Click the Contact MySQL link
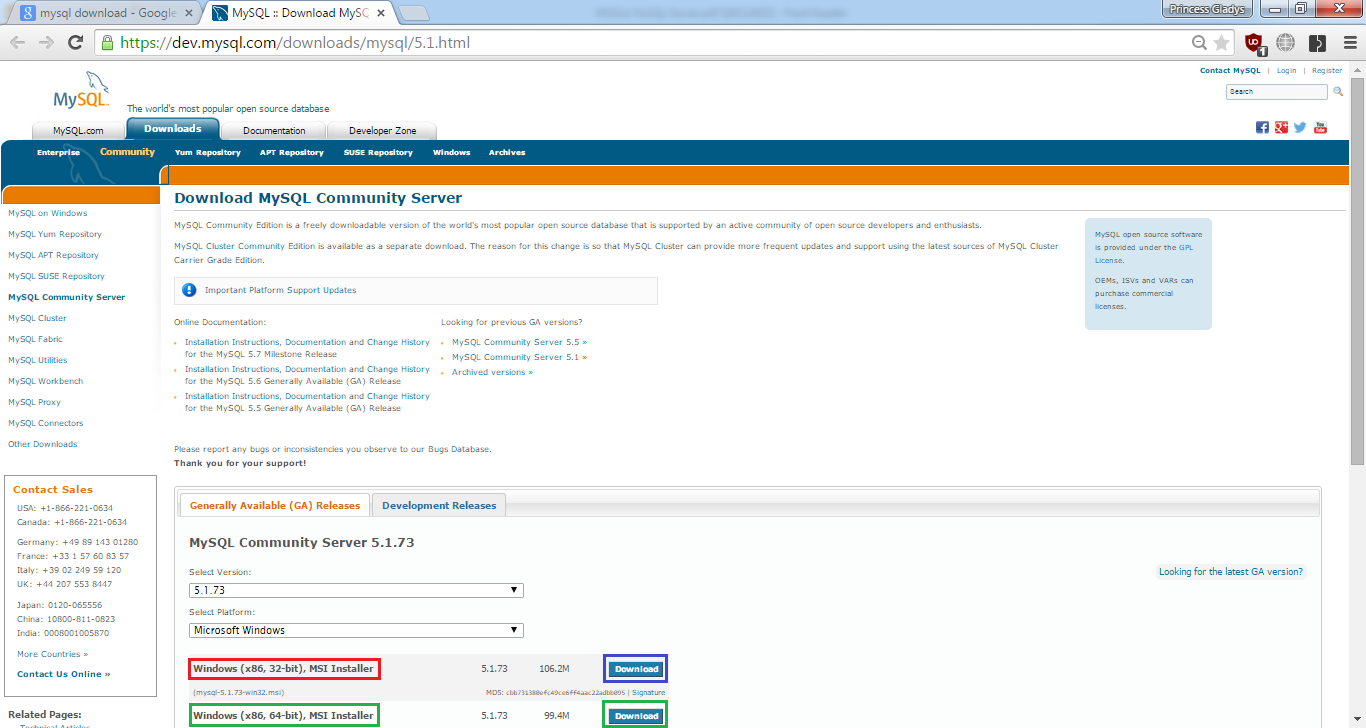 pos(1230,71)
